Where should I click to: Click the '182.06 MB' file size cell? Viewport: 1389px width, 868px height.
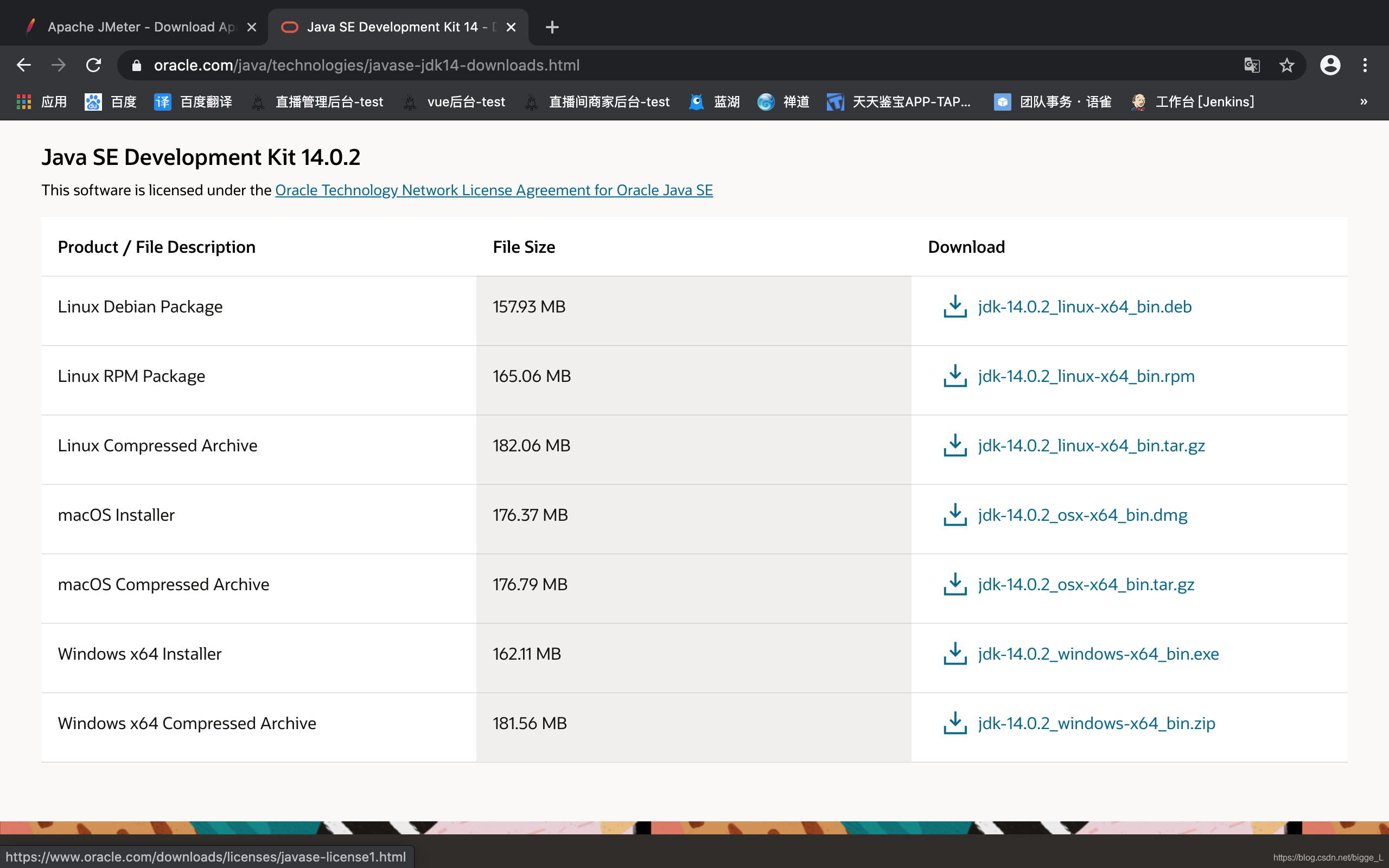coord(694,450)
